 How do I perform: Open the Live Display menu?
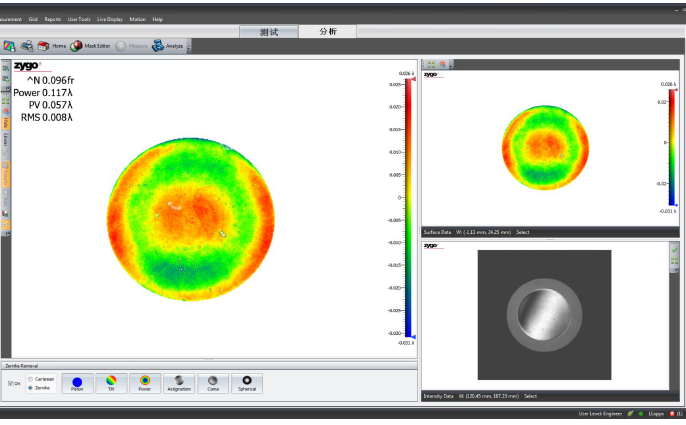click(x=110, y=19)
